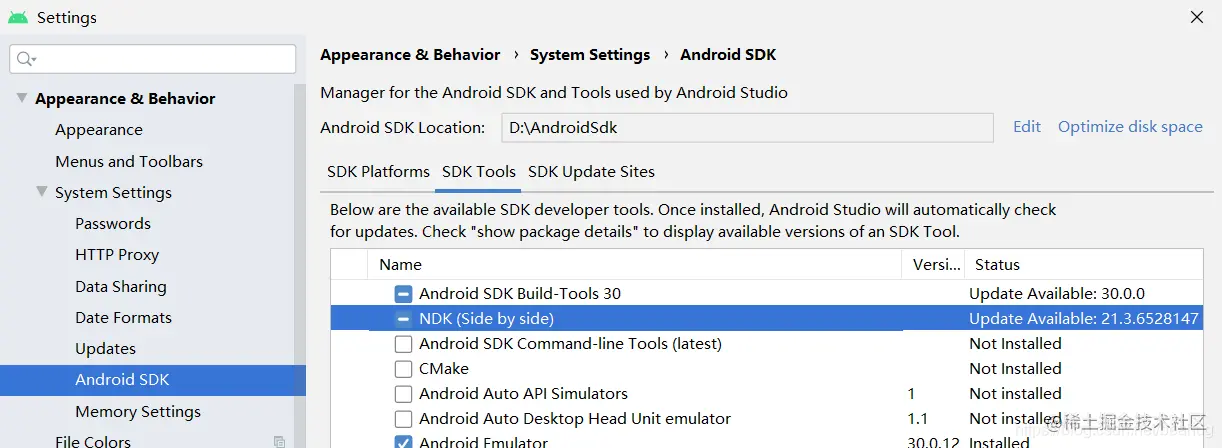
Task: Select the SDK Tools tab
Action: pos(479,172)
